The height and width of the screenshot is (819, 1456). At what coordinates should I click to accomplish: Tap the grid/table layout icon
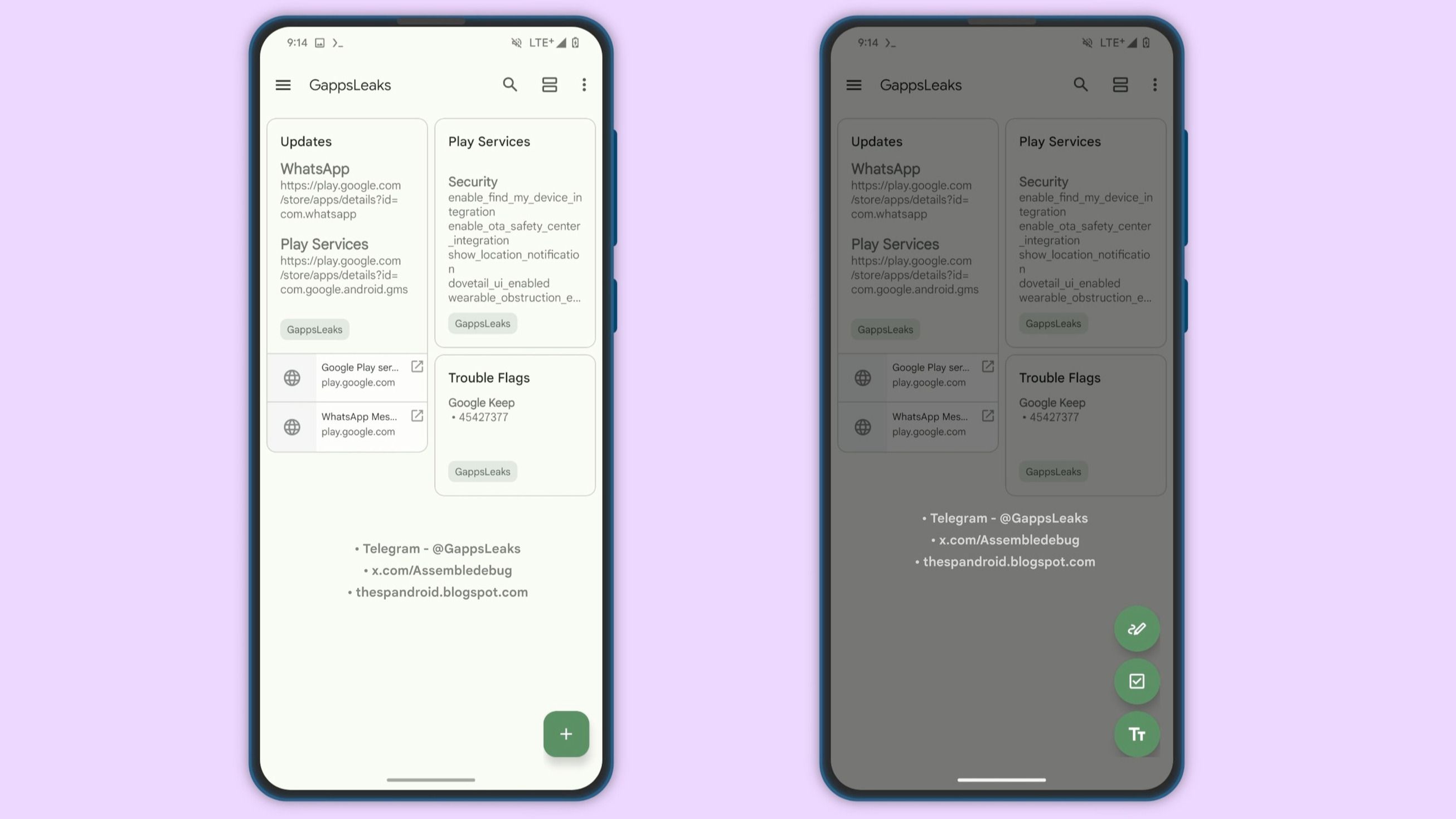click(x=549, y=84)
